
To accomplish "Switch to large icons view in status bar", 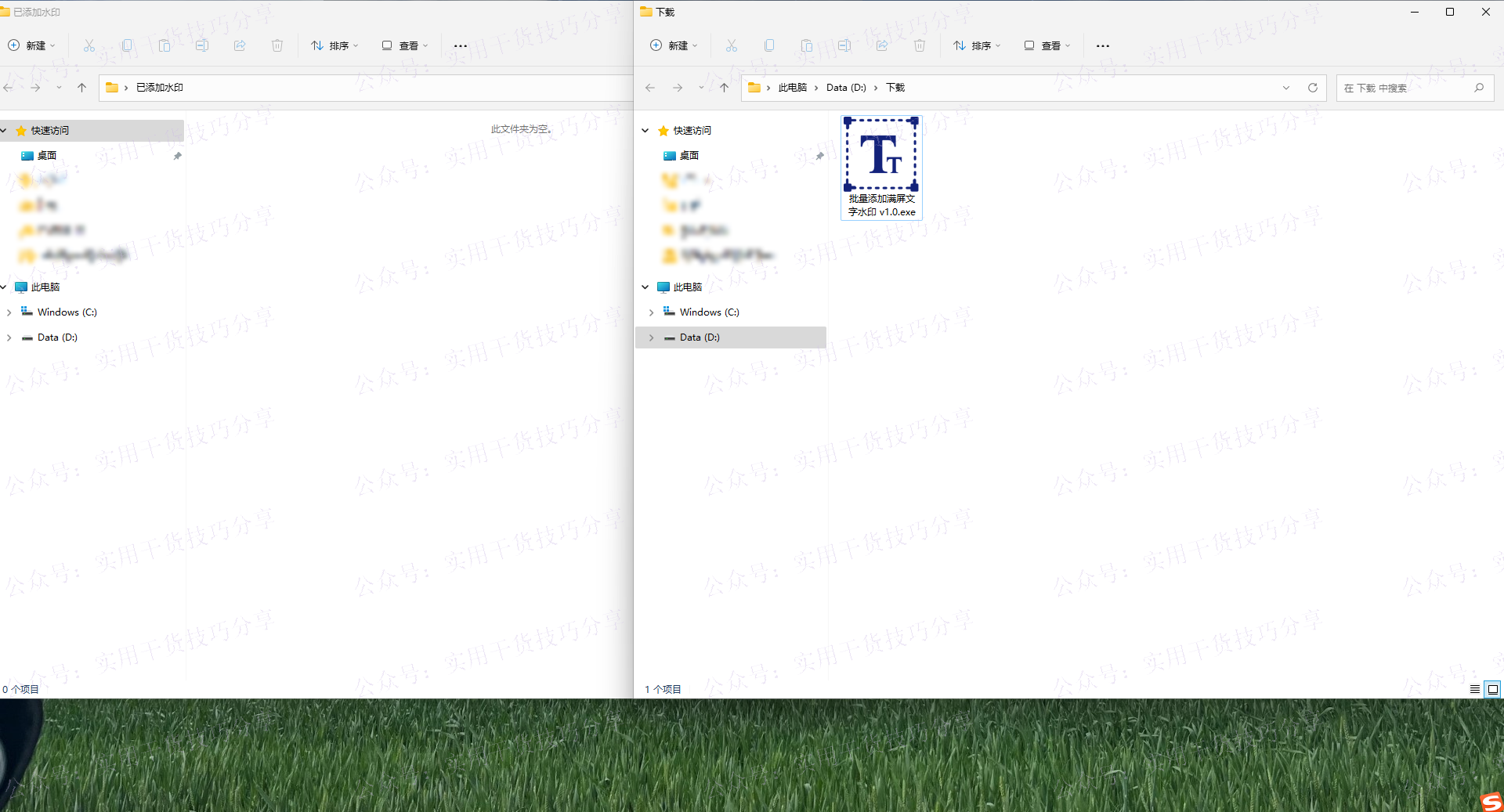I will coord(1493,689).
